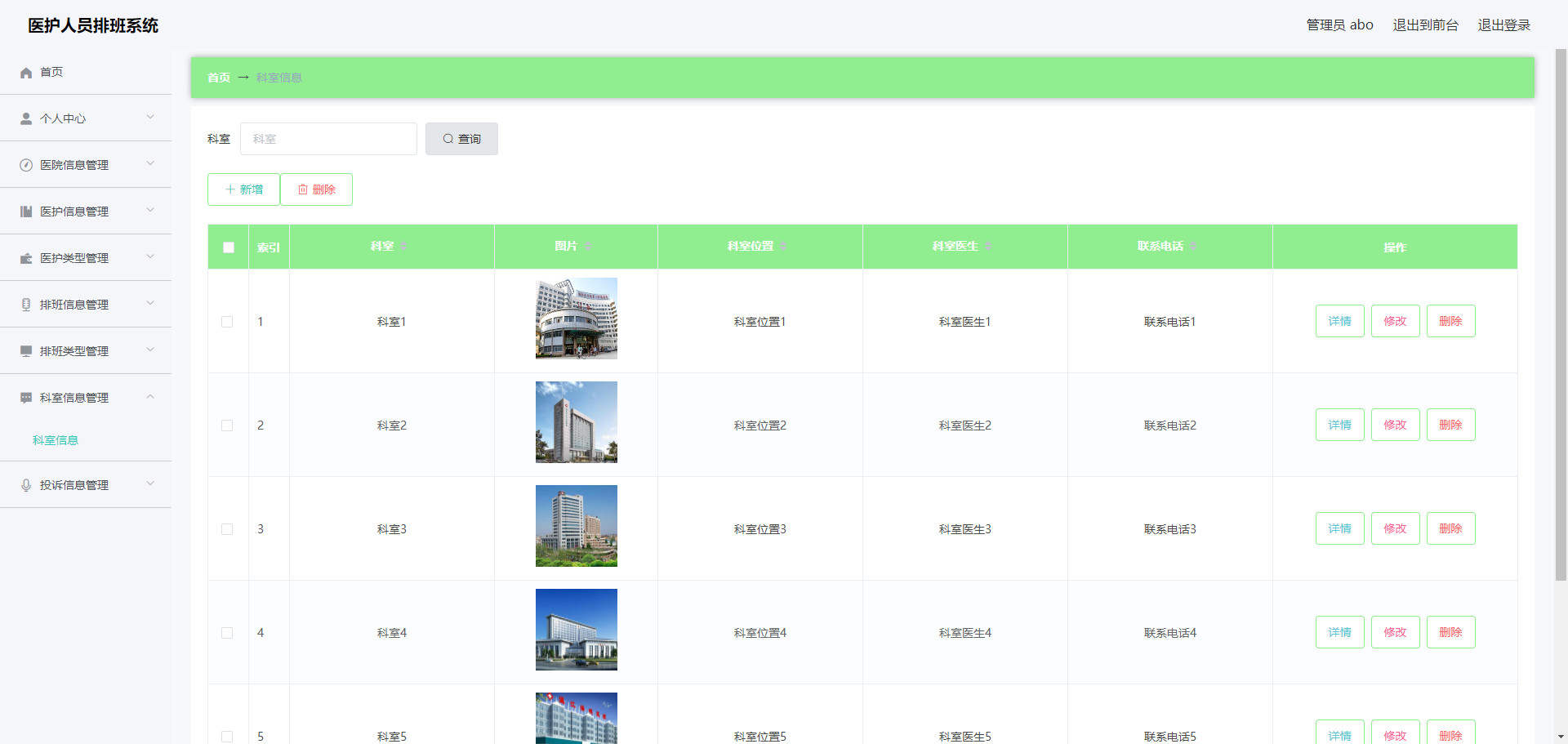Open 投诉信息管理 menu label
The width and height of the screenshot is (1568, 744).
[74, 485]
